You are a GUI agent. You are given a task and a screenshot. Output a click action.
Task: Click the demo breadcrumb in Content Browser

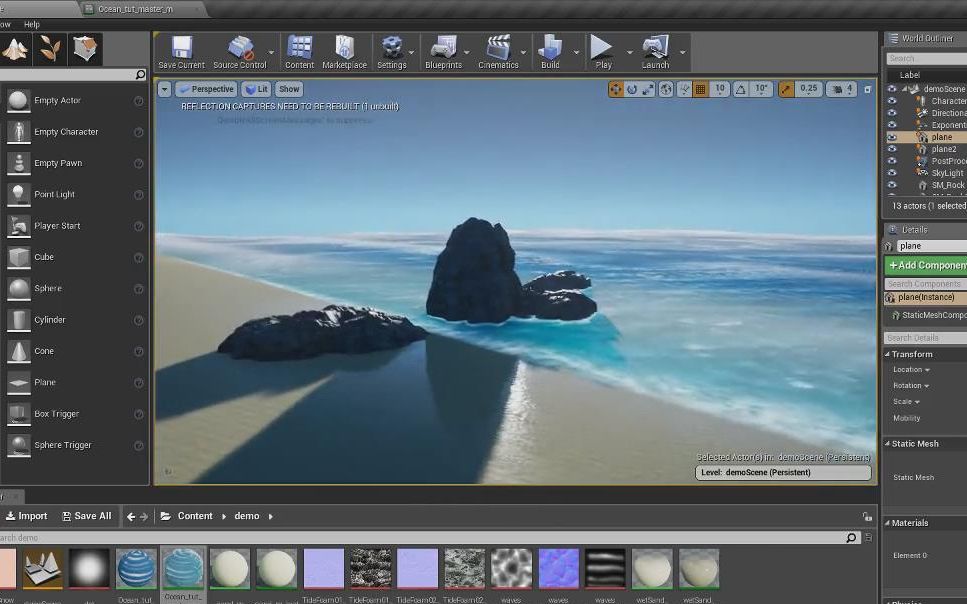coord(246,516)
